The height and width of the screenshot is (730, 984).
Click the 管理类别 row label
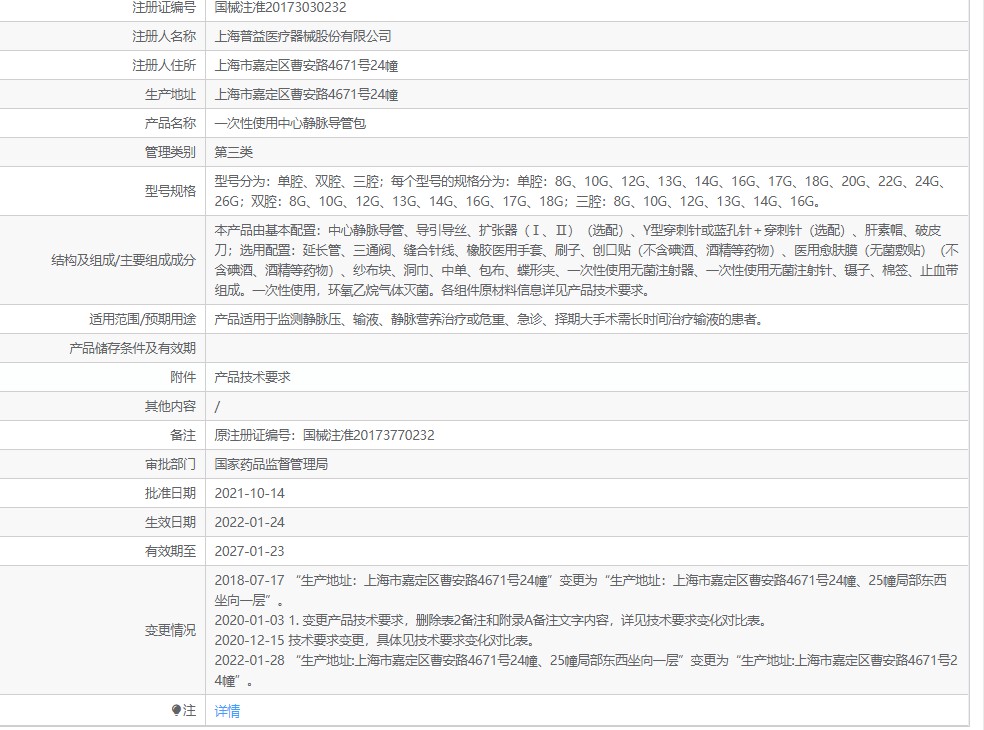[170, 152]
